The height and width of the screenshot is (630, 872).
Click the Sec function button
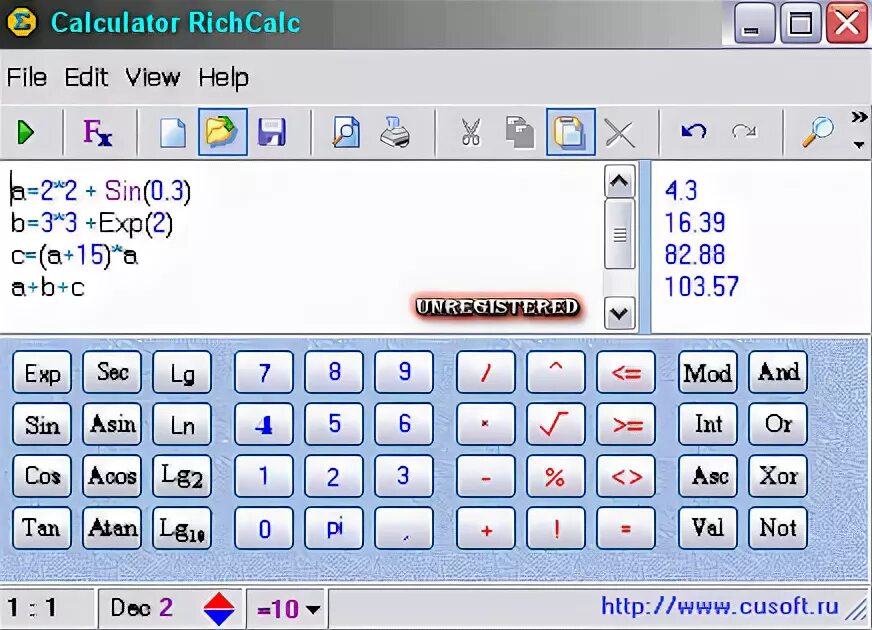(112, 372)
